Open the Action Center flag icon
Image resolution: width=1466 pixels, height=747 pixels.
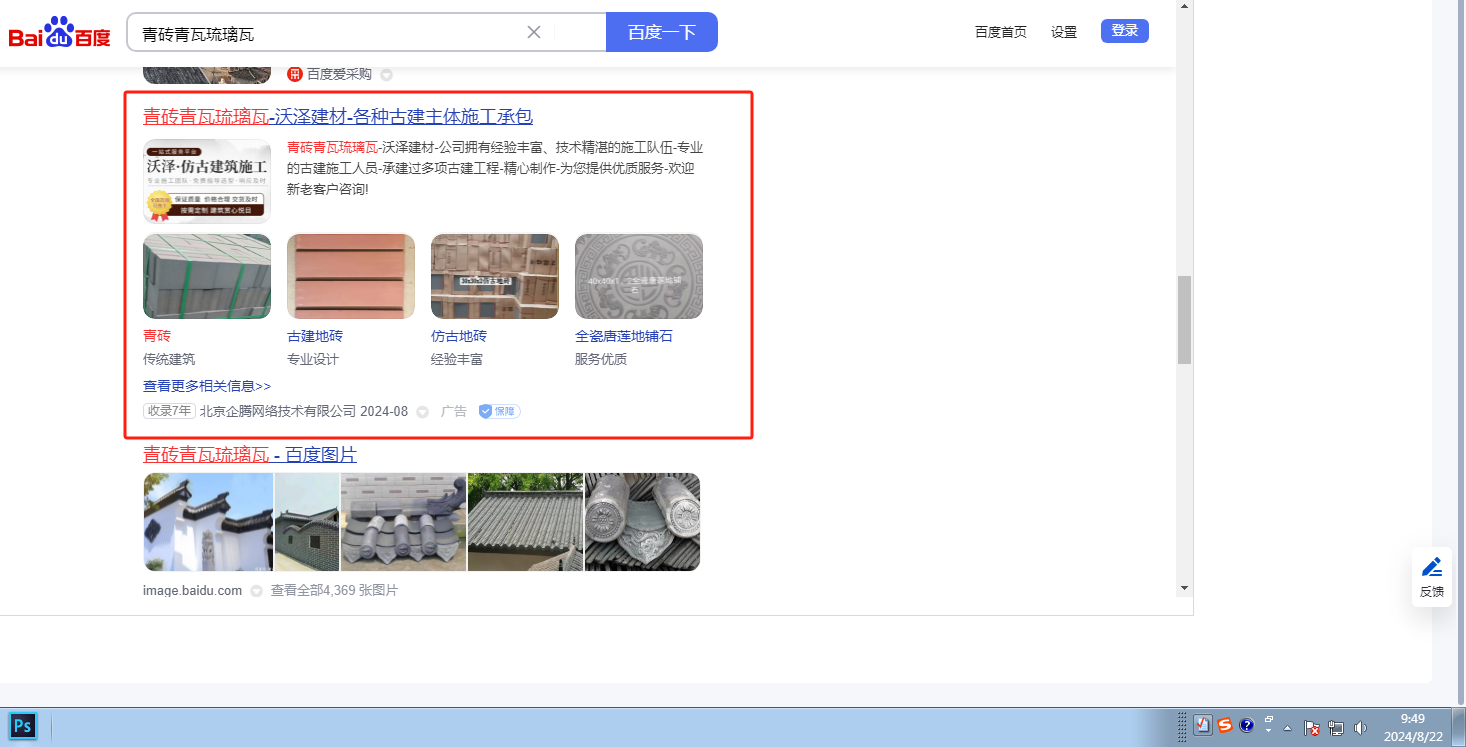[x=1313, y=727]
